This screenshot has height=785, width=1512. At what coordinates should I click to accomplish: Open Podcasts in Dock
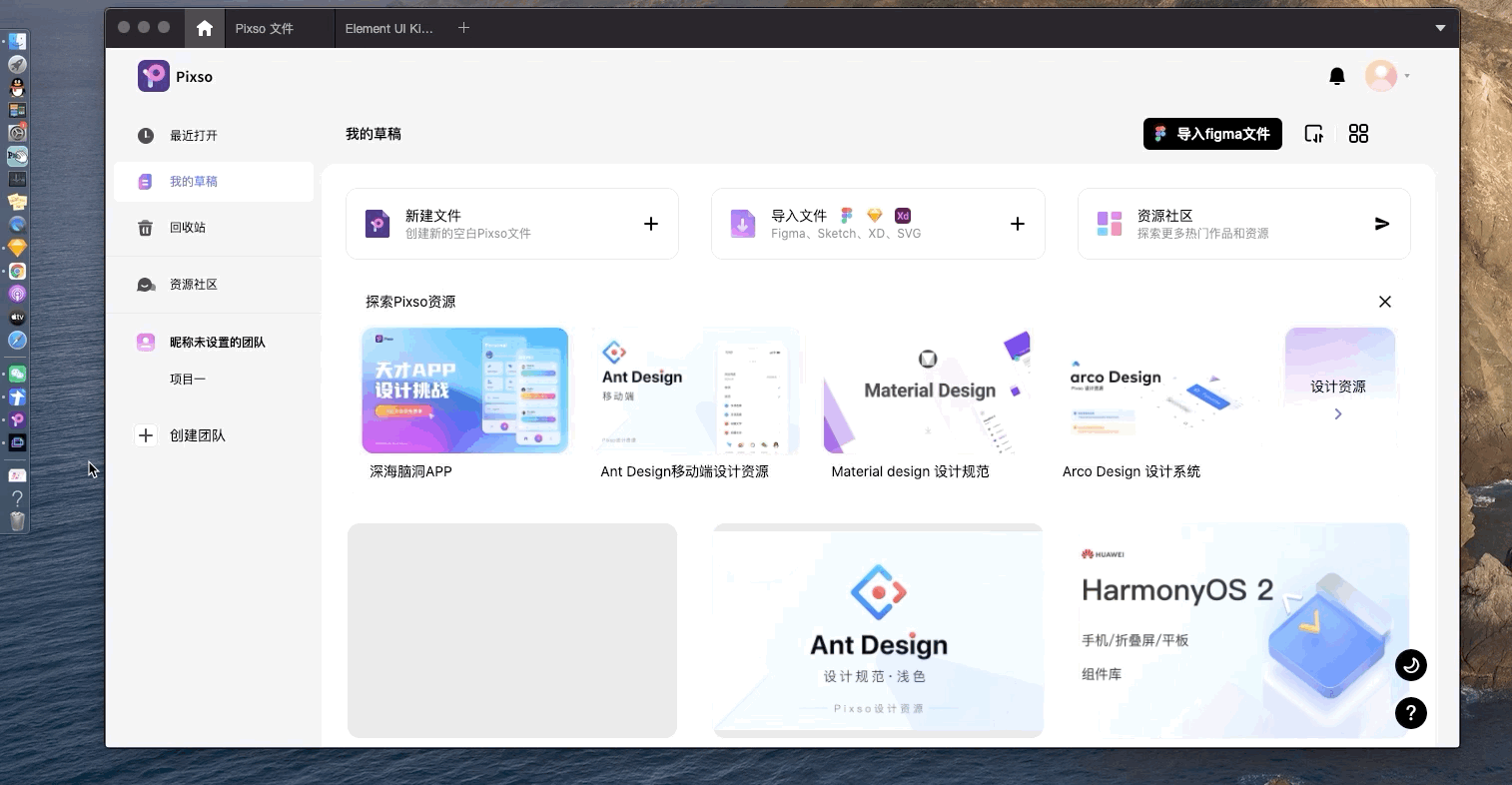(17, 295)
